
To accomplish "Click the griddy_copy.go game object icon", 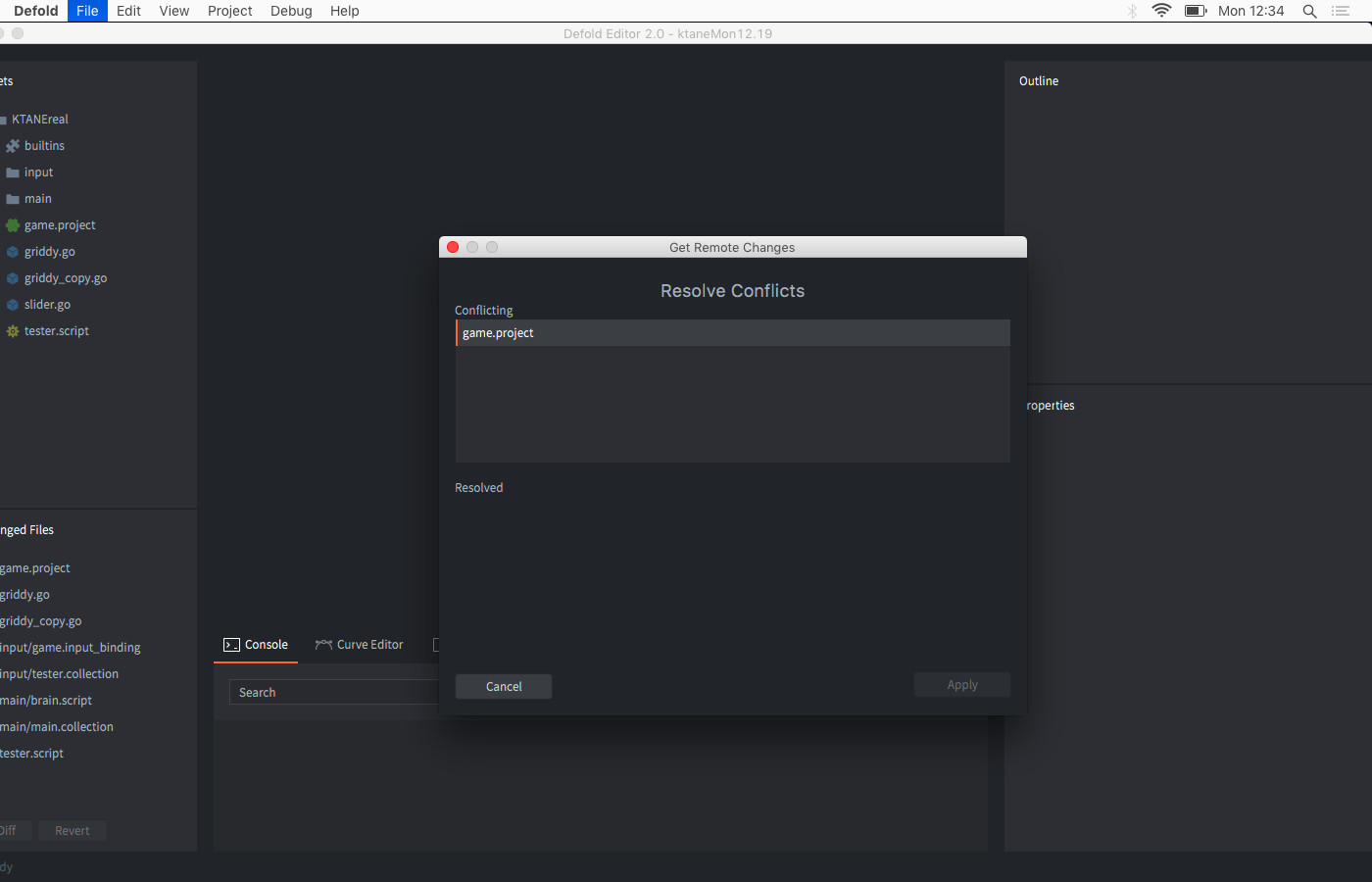I will [x=13, y=278].
